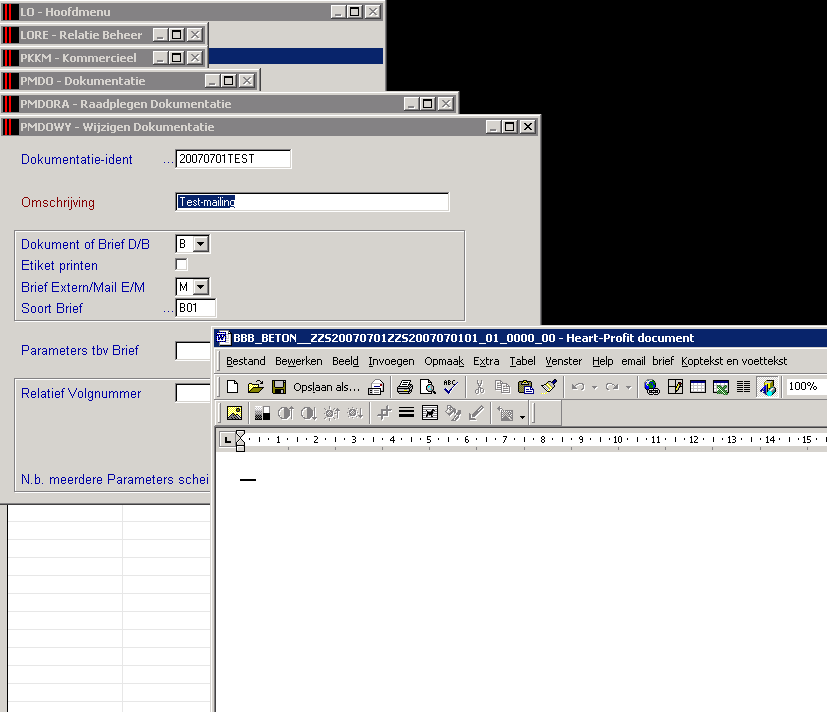Click the 100% zoom box
The height and width of the screenshot is (712, 827).
[805, 387]
